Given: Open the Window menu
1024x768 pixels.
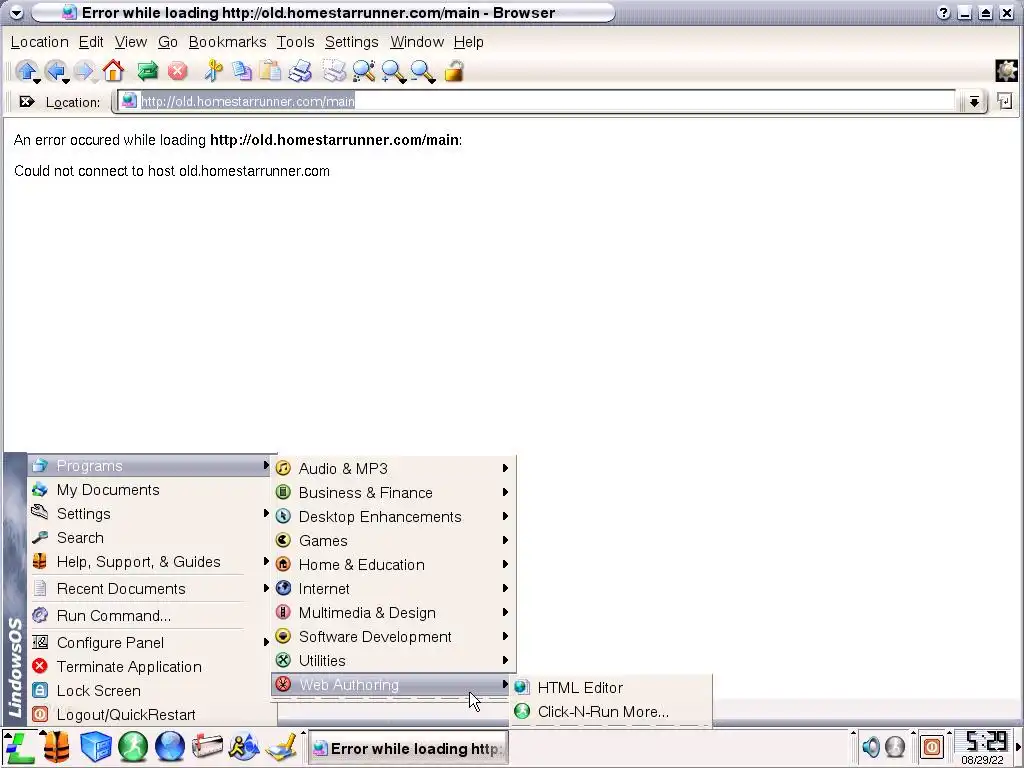Looking at the screenshot, I should pos(417,42).
